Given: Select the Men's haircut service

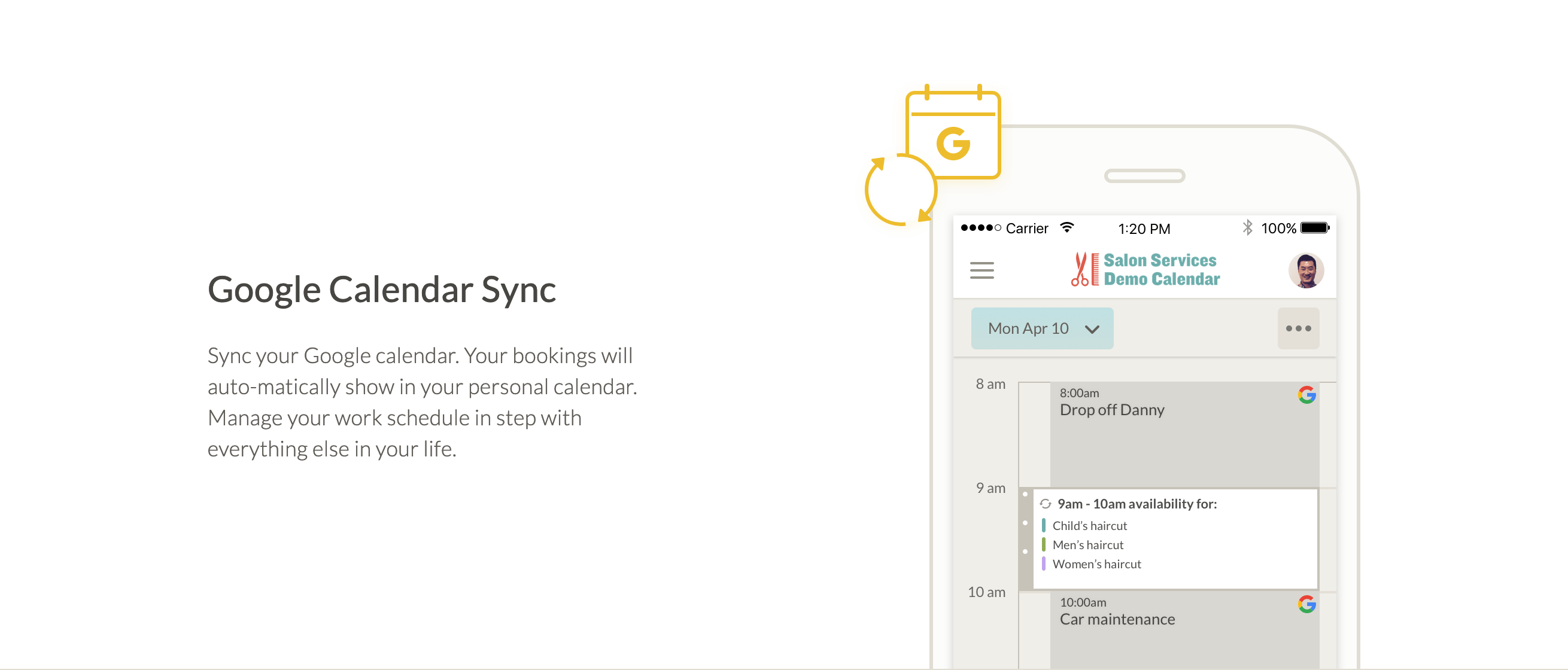Looking at the screenshot, I should pos(1088,545).
